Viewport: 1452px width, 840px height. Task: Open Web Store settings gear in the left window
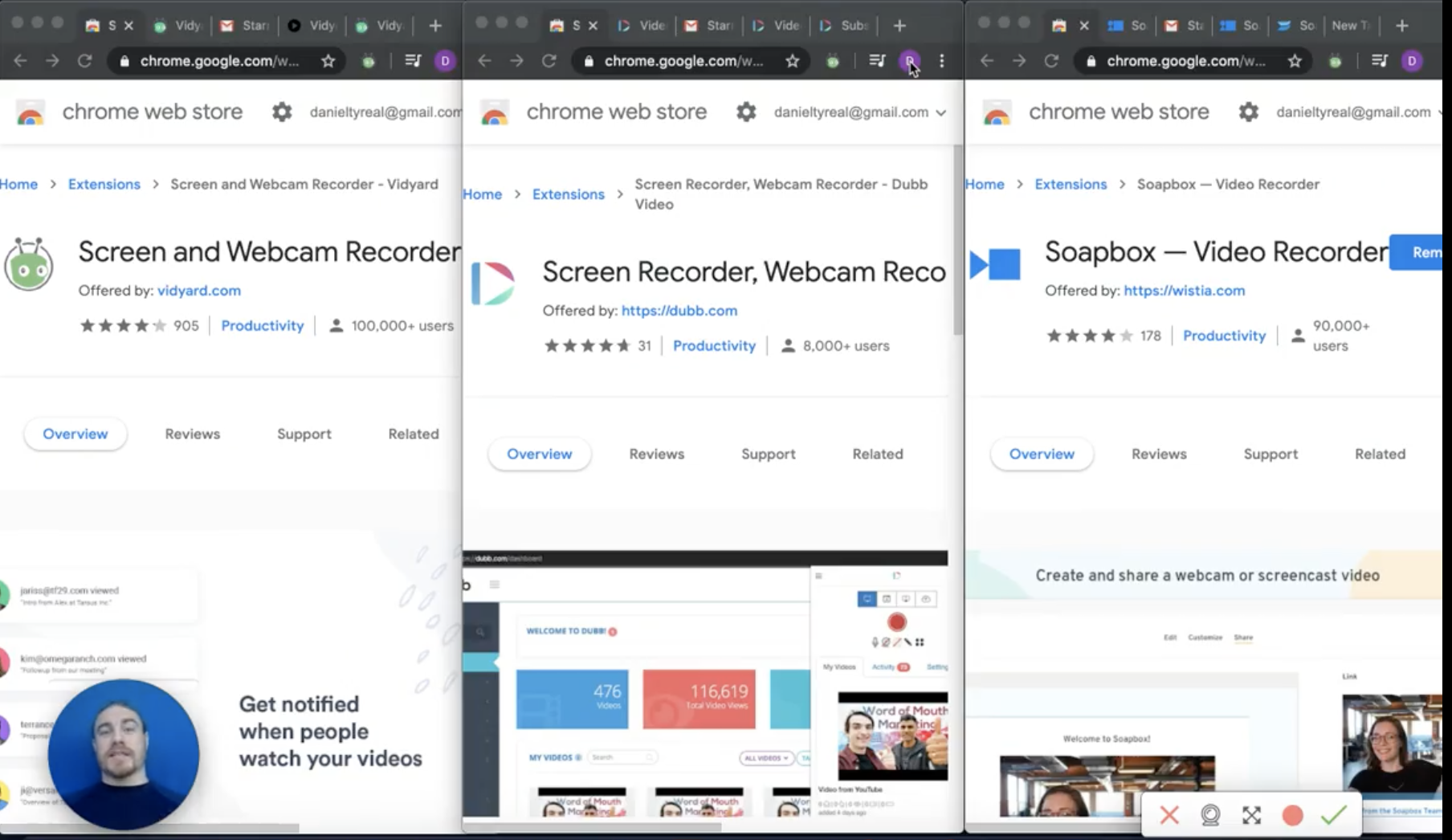[282, 112]
